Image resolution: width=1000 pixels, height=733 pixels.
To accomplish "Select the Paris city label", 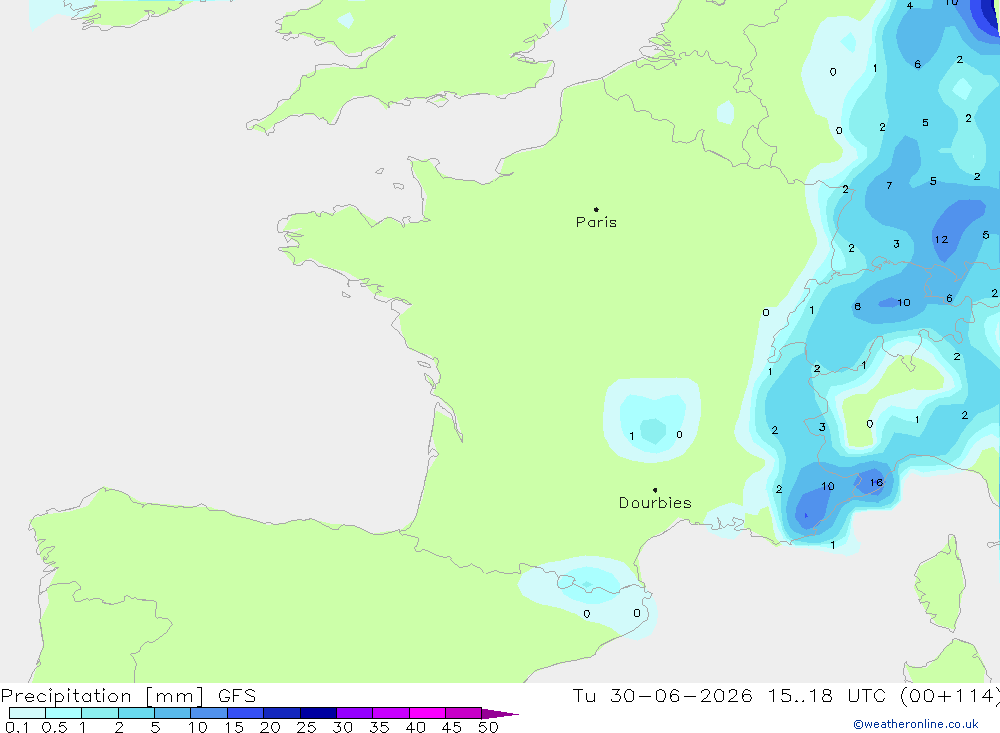I will [596, 222].
